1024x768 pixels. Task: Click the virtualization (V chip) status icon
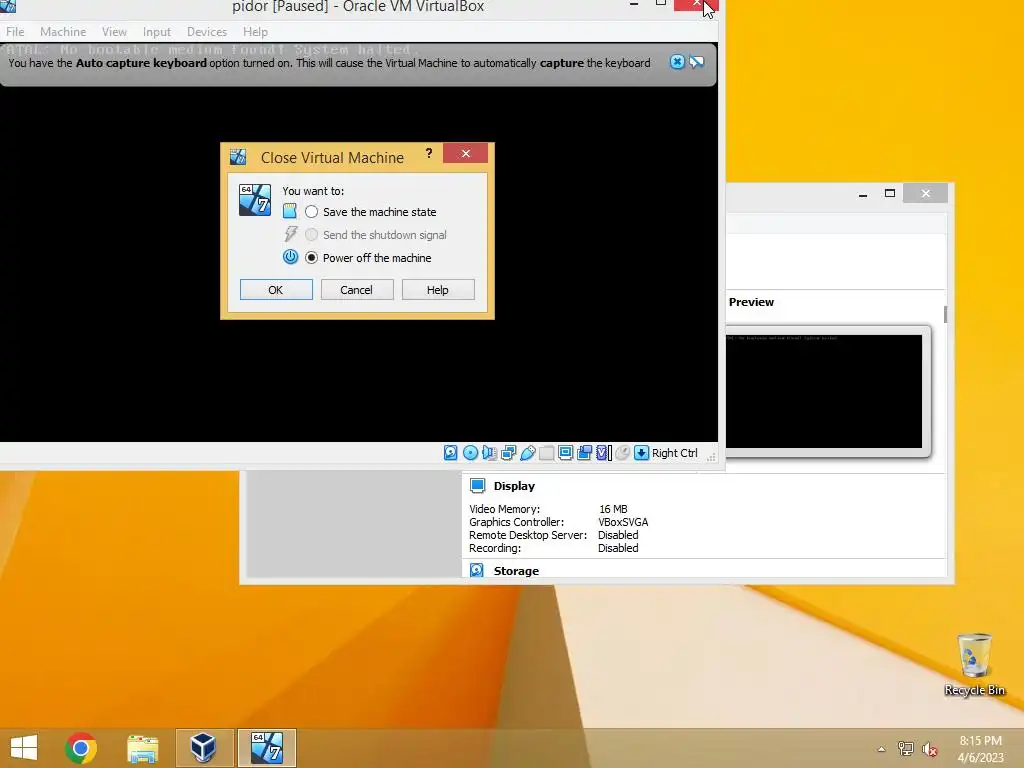click(x=603, y=453)
